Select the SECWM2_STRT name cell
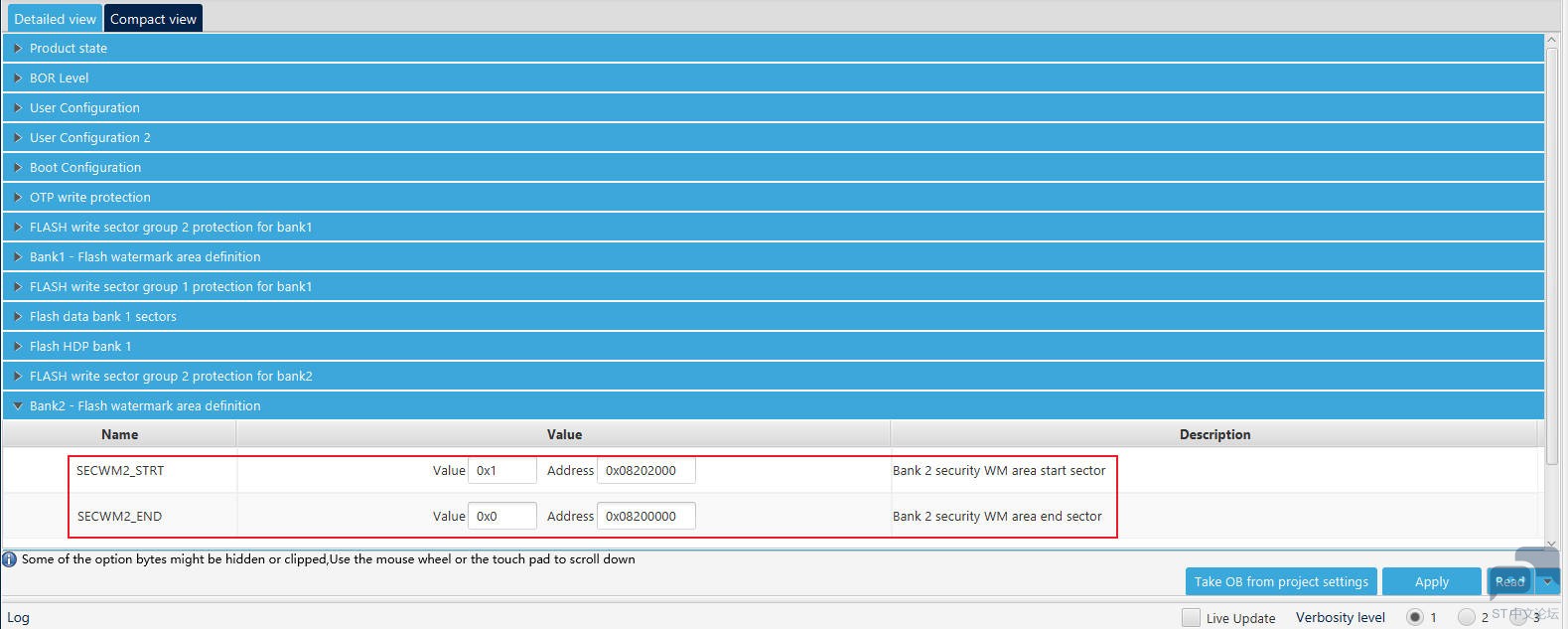The width and height of the screenshot is (1568, 629). coord(120,470)
